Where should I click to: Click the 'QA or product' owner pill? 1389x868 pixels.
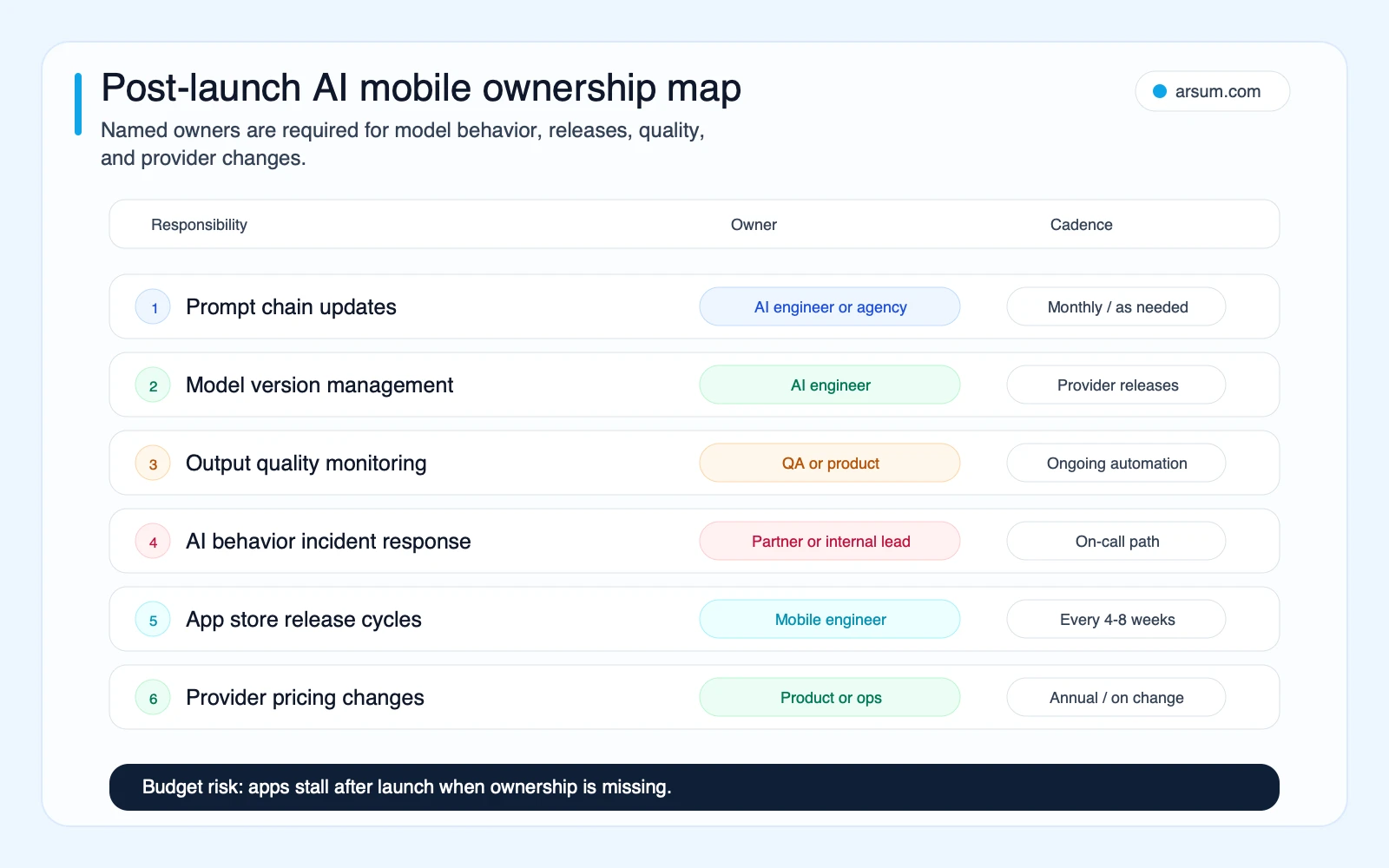click(x=830, y=463)
